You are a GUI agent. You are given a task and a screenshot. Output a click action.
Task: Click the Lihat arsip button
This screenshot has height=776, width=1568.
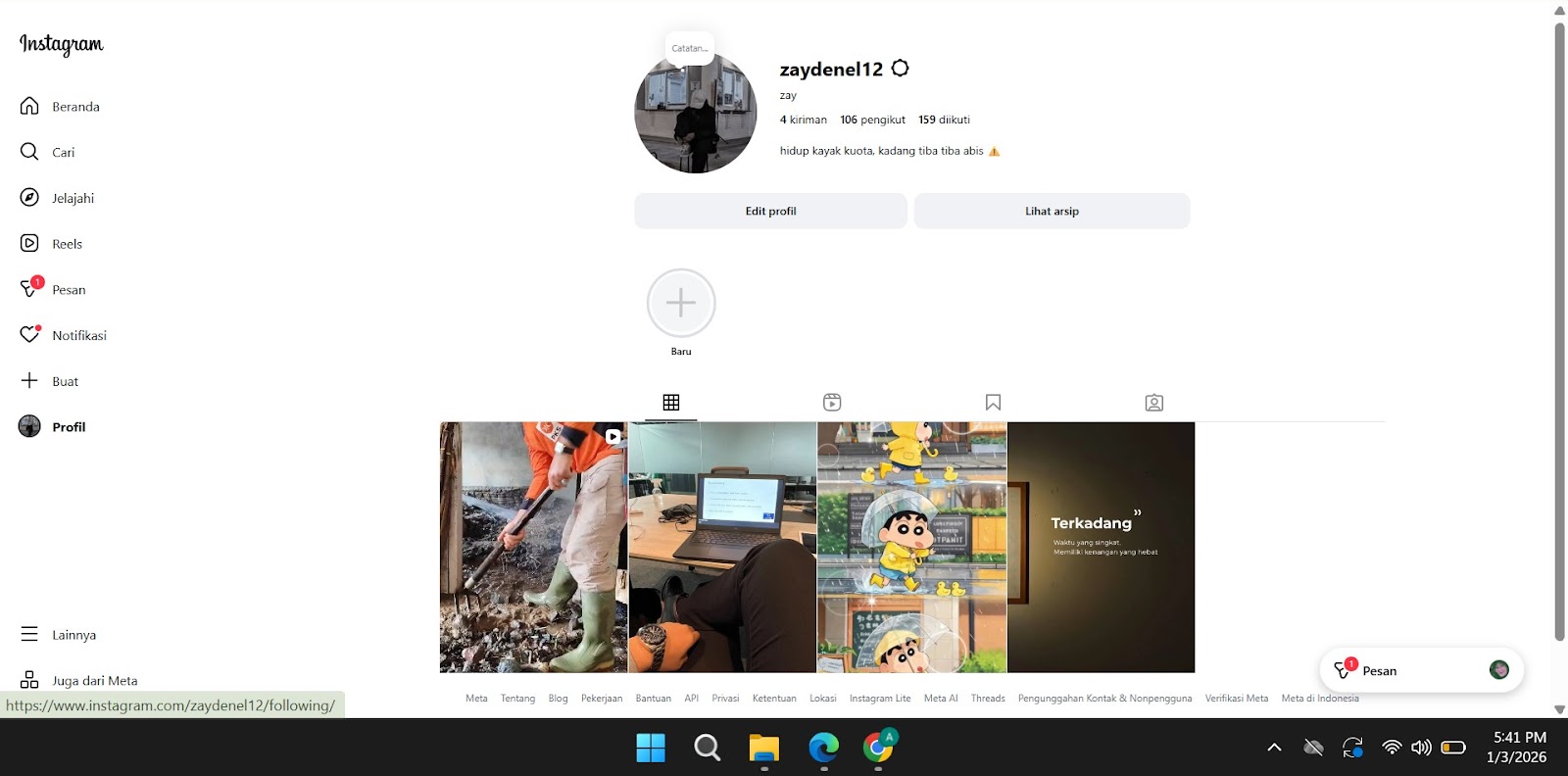[1052, 211]
